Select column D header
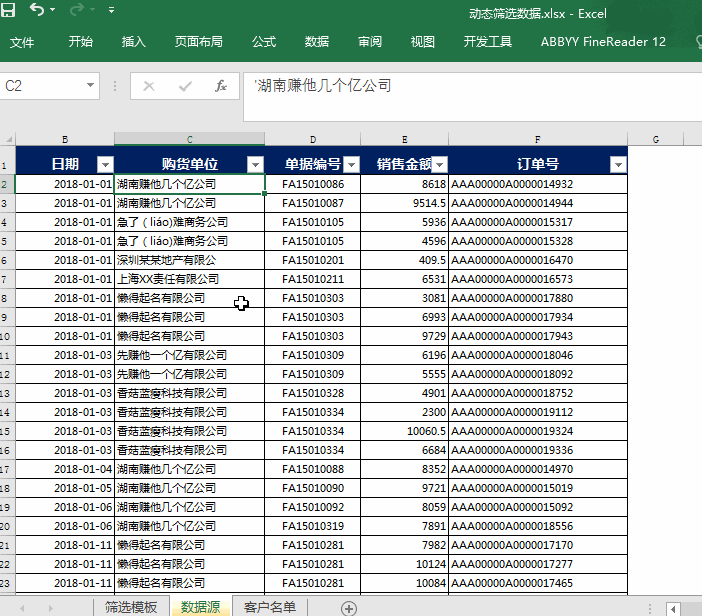Viewport: 702px width, 616px height. [312, 139]
